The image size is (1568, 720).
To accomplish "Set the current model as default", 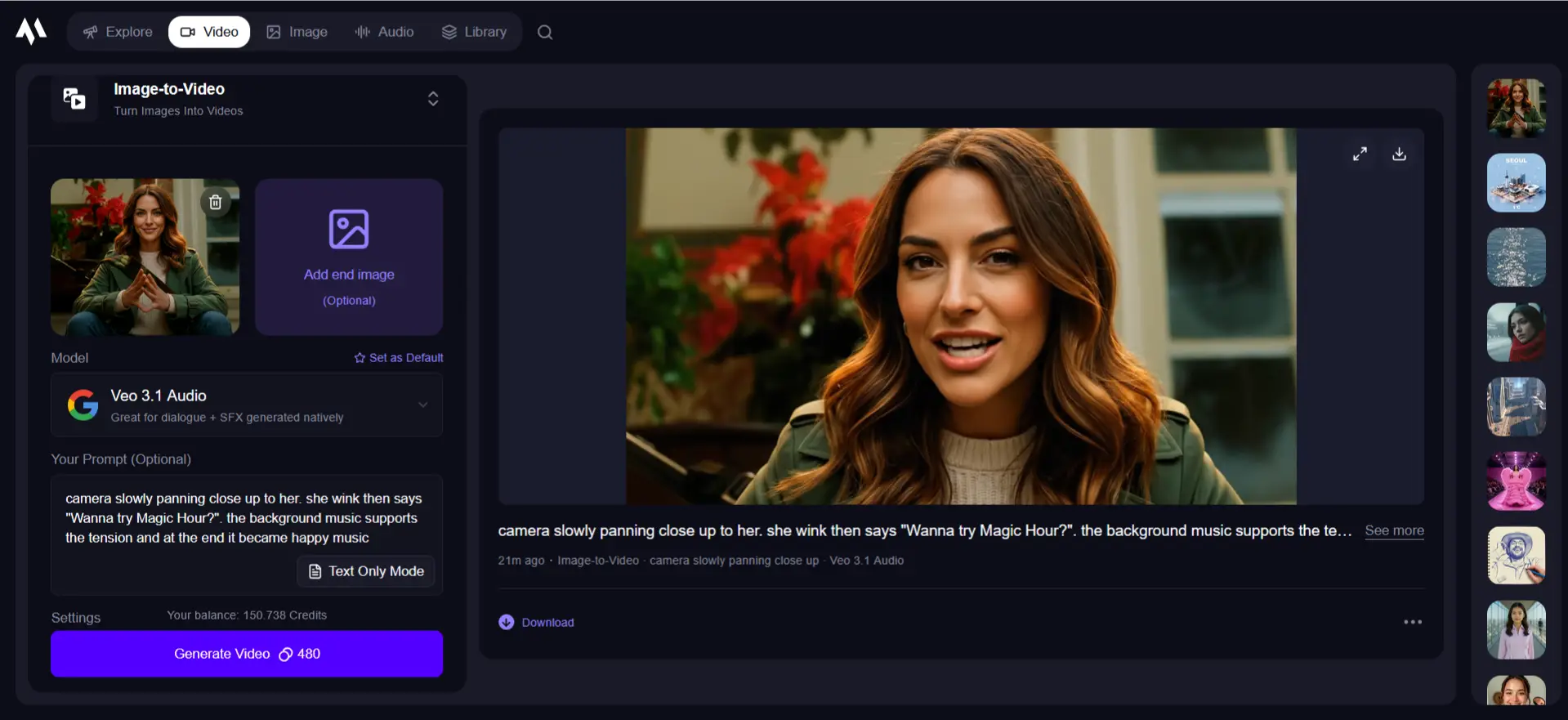I will [x=399, y=358].
